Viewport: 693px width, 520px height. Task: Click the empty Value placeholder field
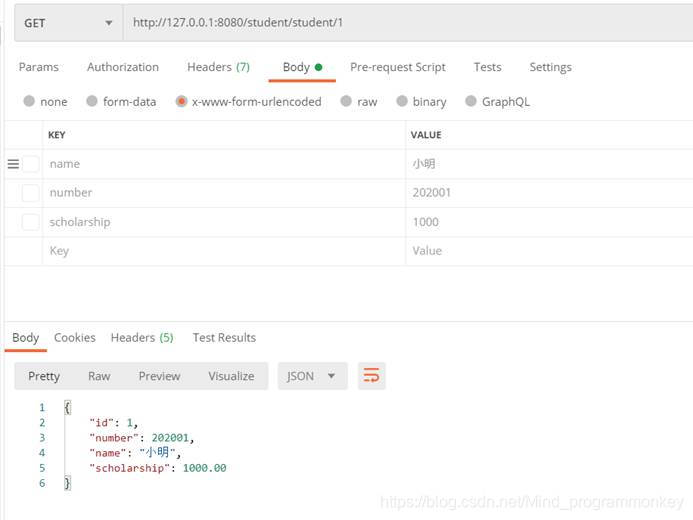[x=549, y=251]
